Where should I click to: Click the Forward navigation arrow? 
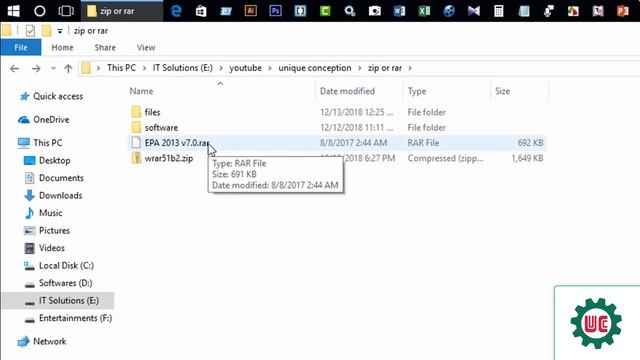tap(36, 68)
